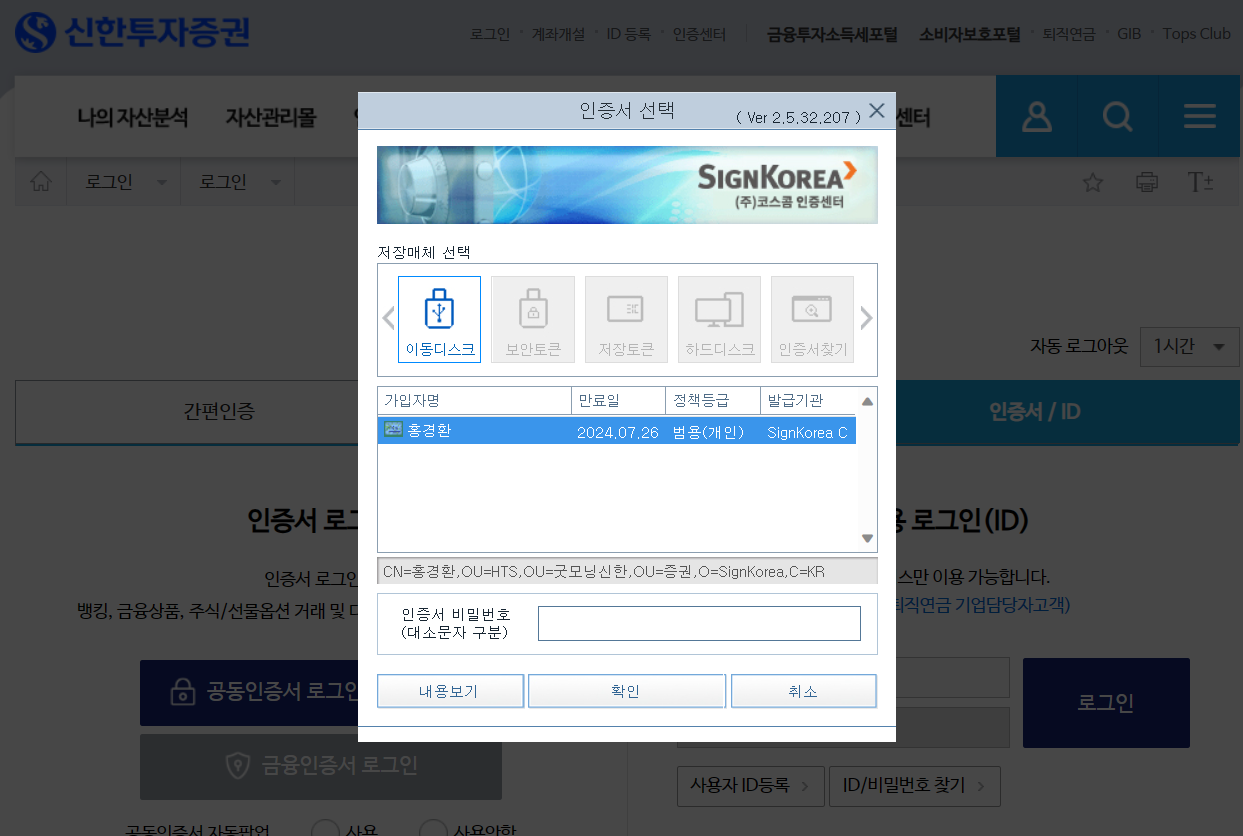1243x836 pixels.
Task: Print the page with printer icon
Action: point(1147,182)
